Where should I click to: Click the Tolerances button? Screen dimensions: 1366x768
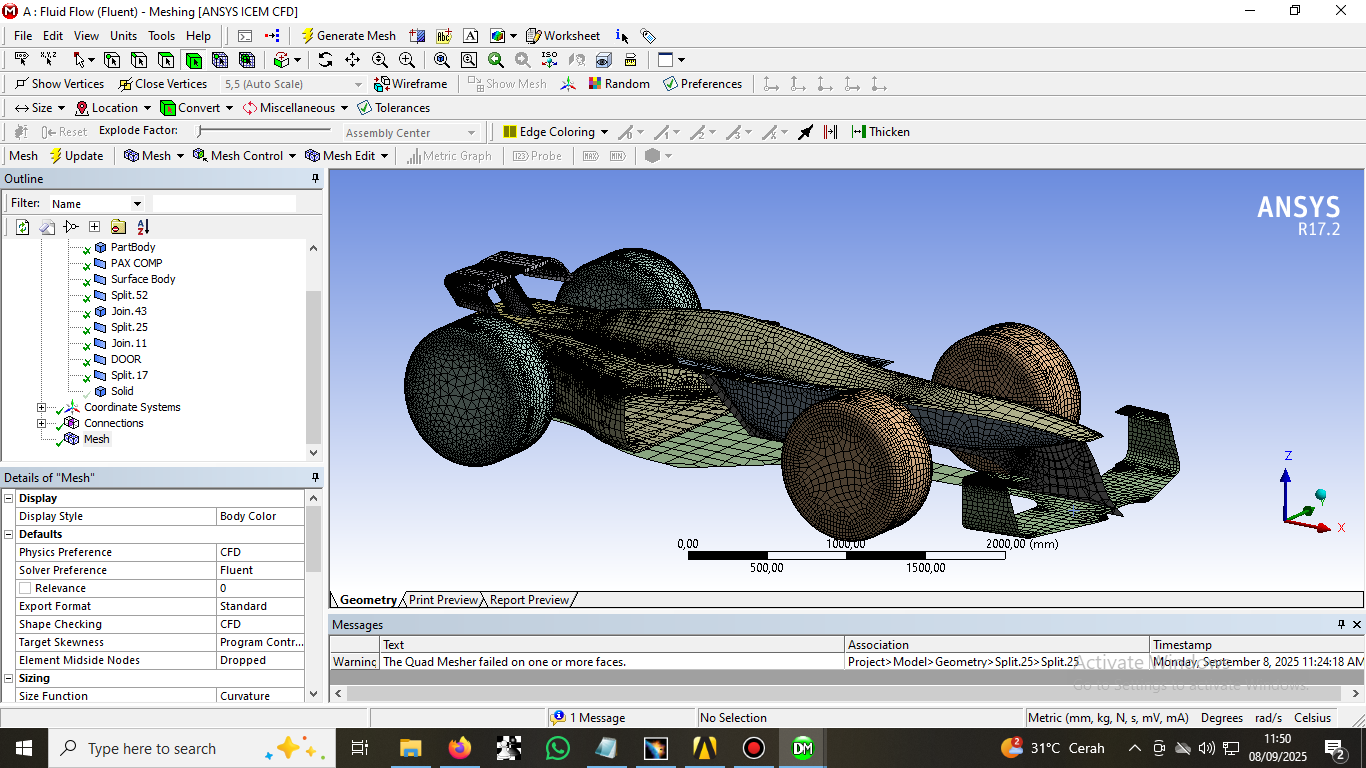pos(394,107)
